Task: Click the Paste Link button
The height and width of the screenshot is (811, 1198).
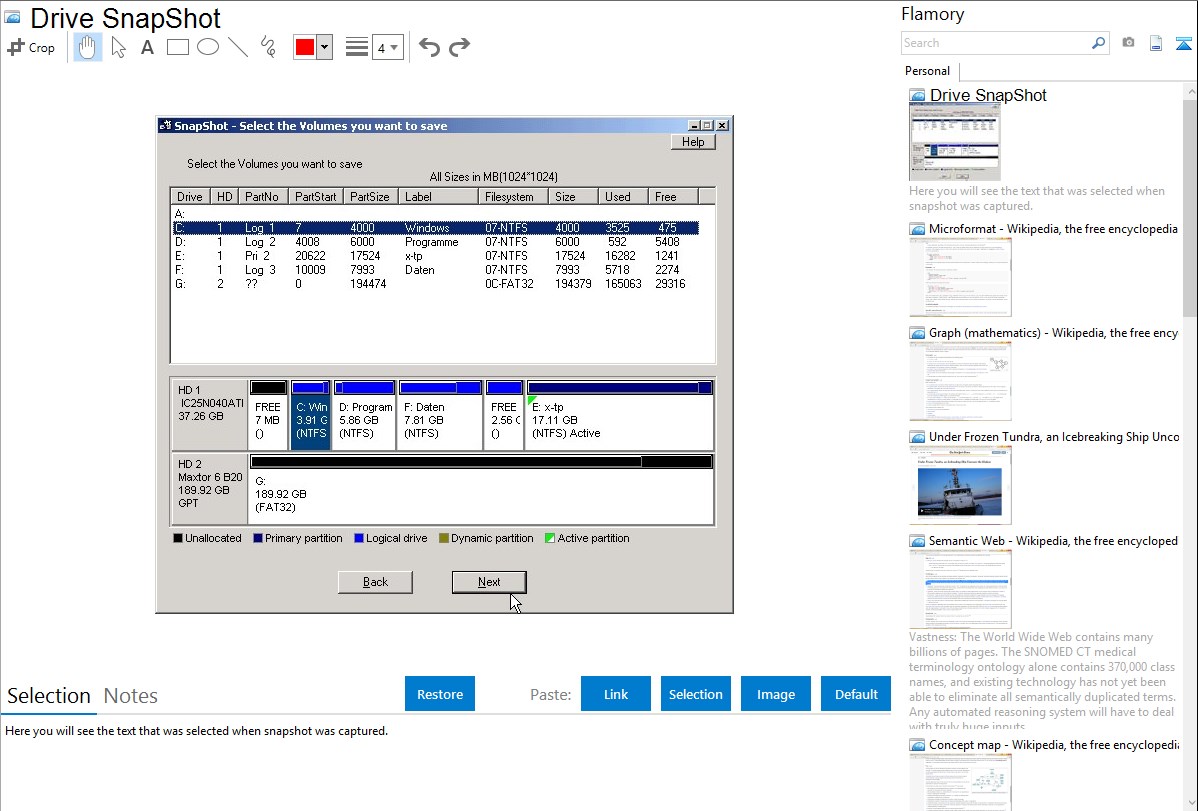Action: click(x=616, y=694)
